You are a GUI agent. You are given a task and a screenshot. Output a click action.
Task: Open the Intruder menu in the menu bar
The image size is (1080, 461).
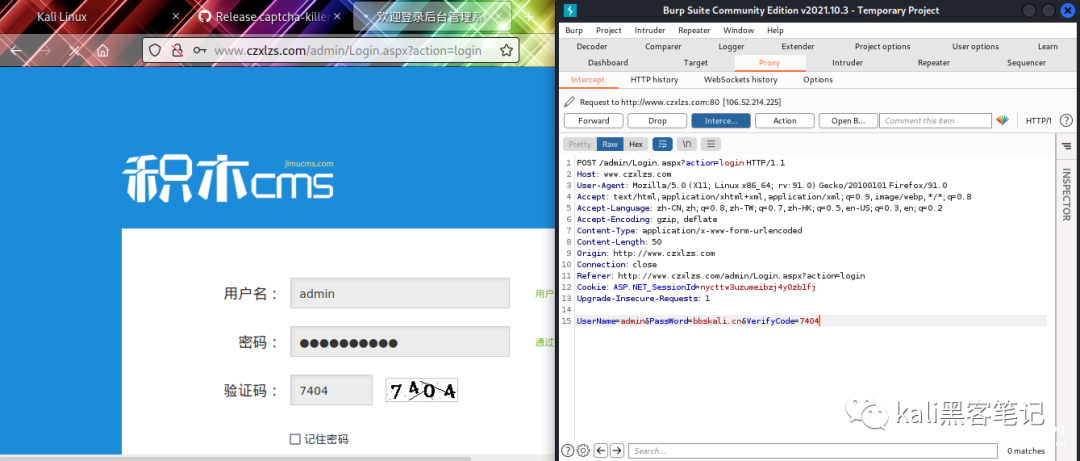[x=650, y=30]
